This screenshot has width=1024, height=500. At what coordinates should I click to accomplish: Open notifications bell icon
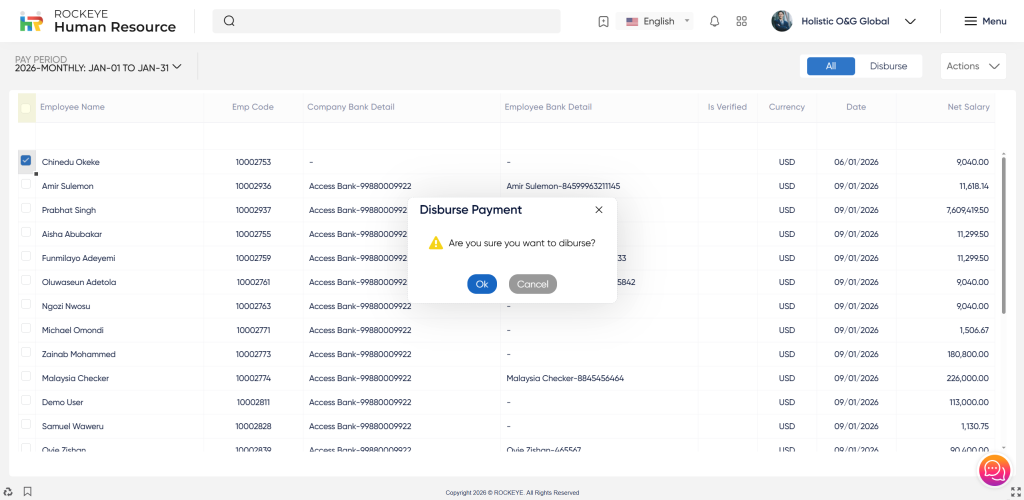coord(714,21)
